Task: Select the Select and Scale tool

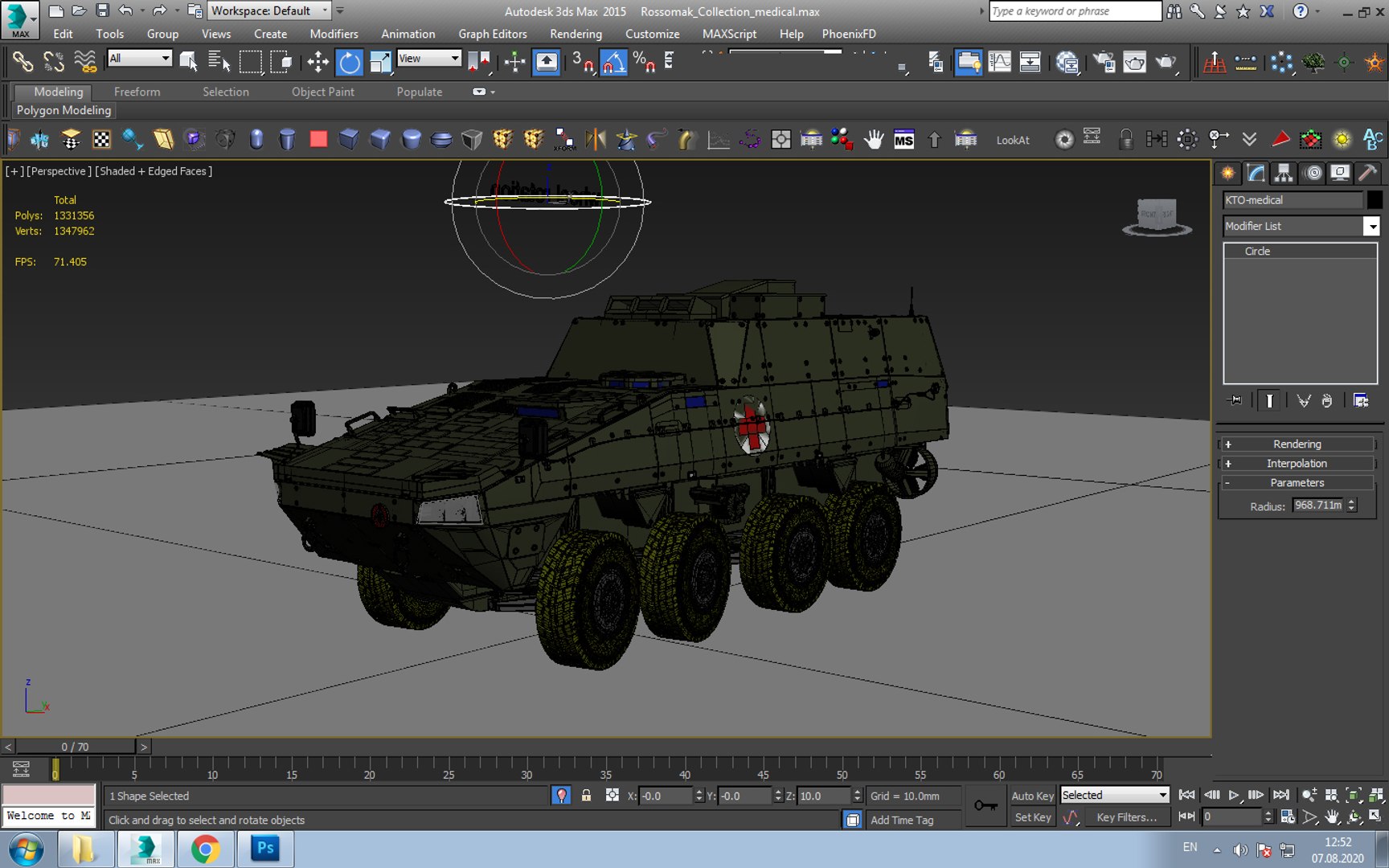Action: [x=380, y=62]
